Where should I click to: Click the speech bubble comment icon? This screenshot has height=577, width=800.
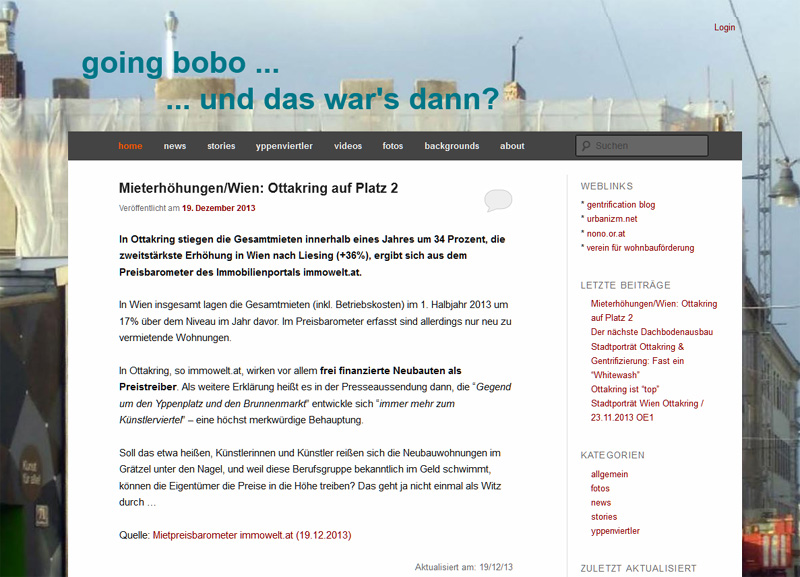tap(498, 200)
